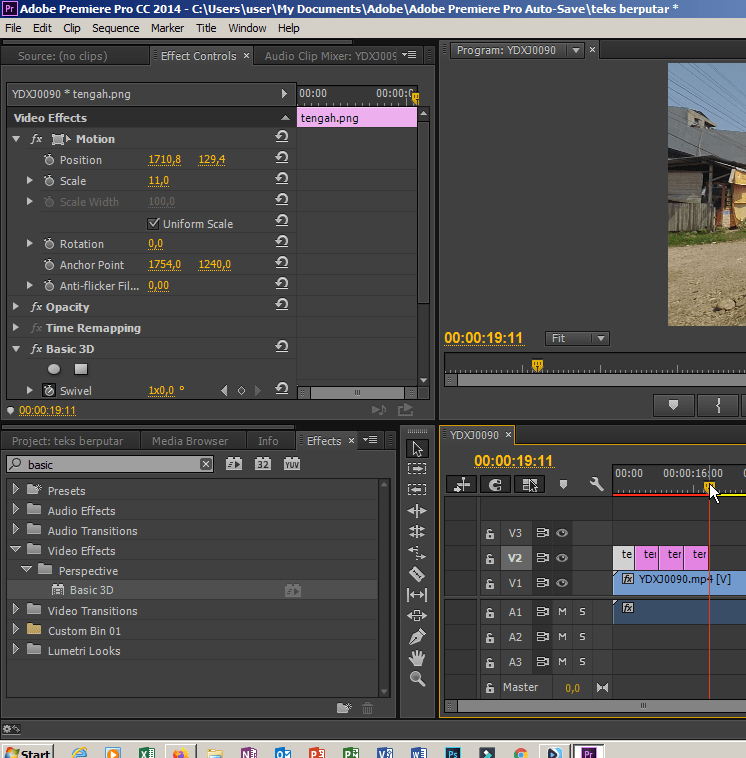
Task: Hide track V2 output eye
Action: click(562, 558)
